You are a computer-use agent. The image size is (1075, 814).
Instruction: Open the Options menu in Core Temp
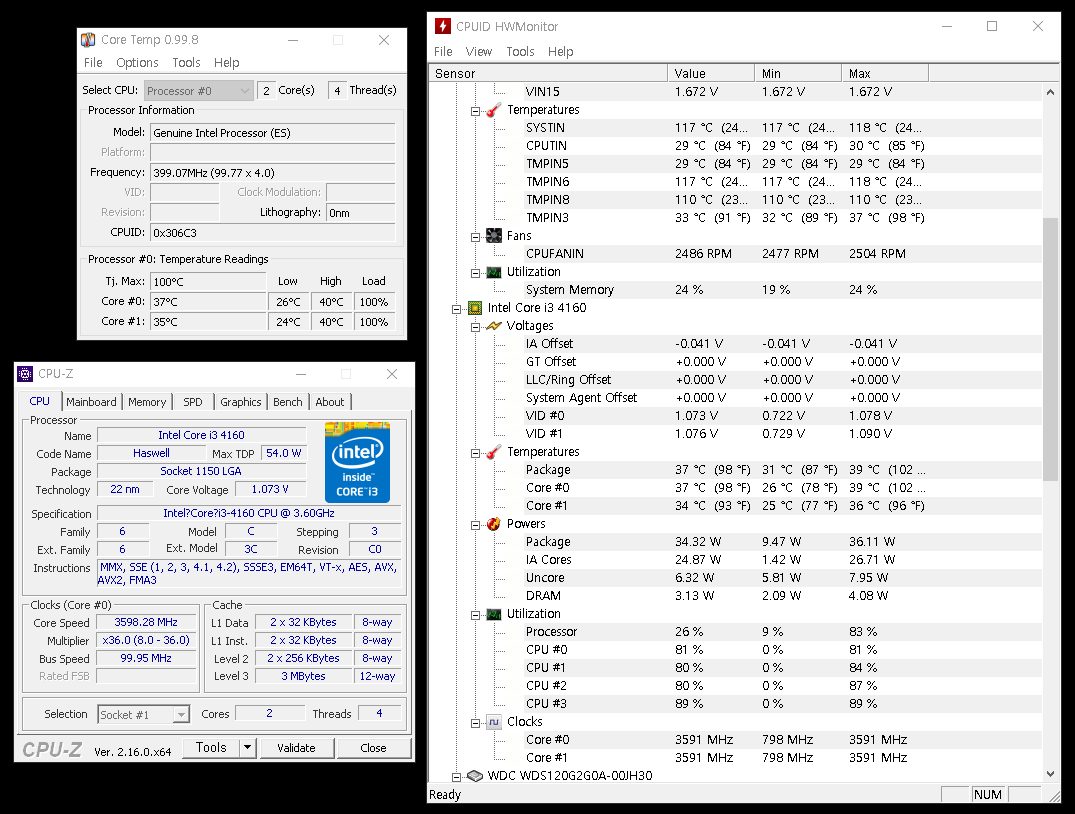[x=137, y=63]
